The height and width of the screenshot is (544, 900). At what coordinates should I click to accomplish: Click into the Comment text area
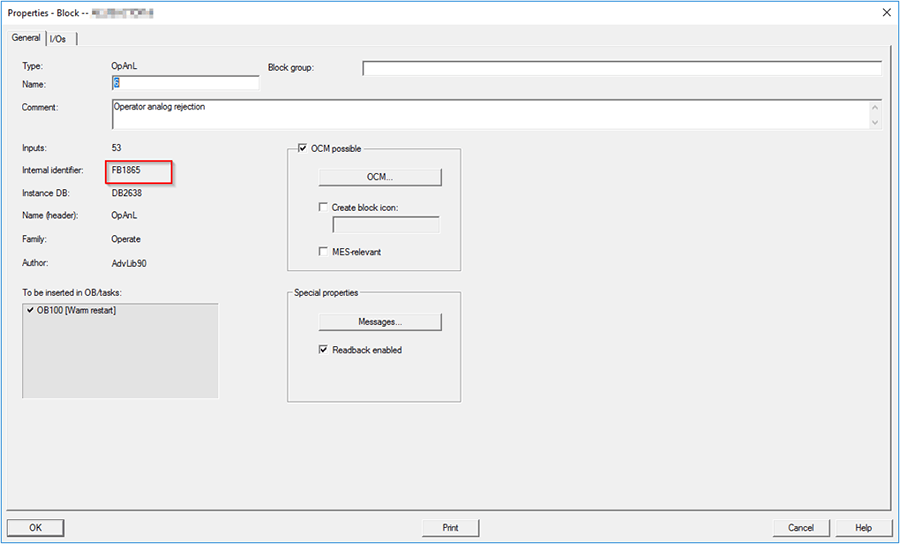pyautogui.click(x=491, y=114)
